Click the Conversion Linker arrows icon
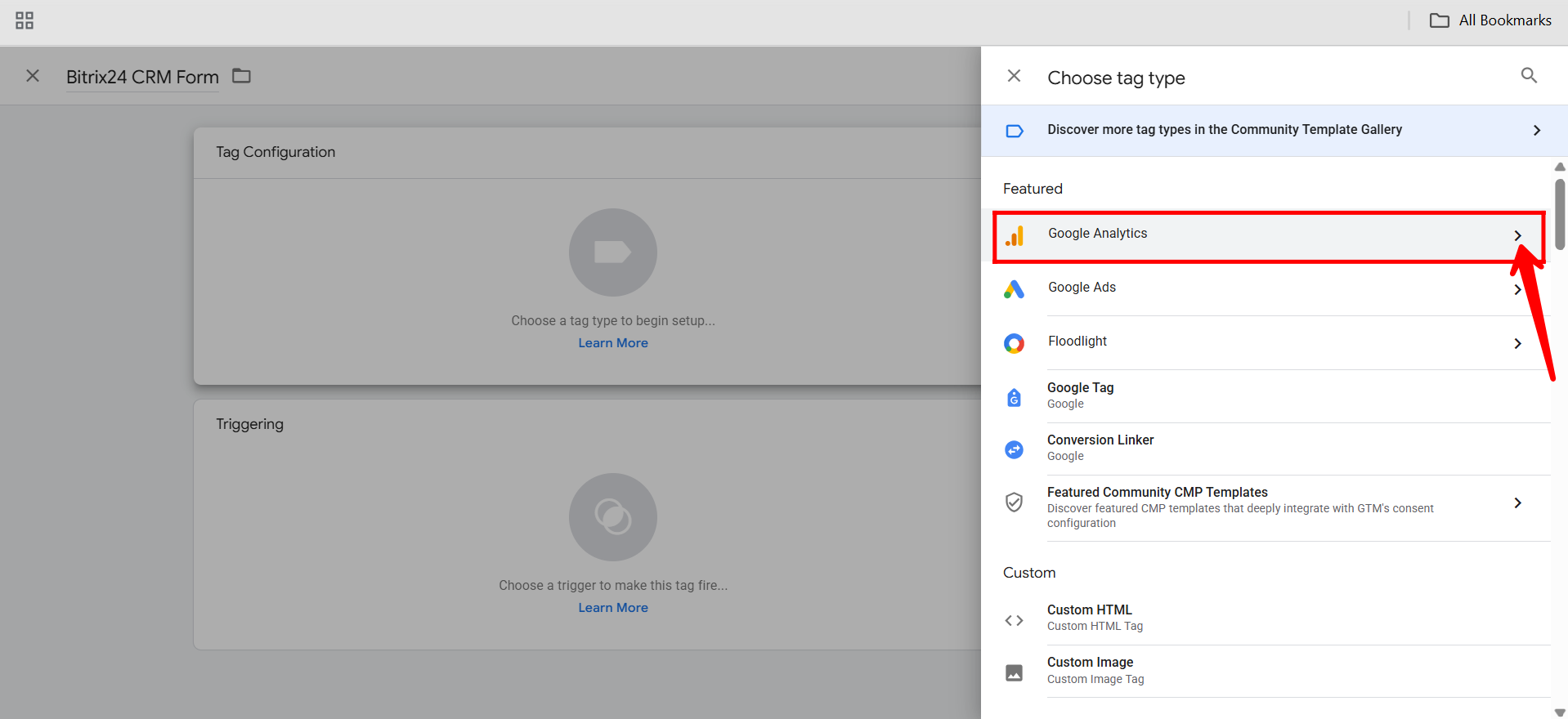Image resolution: width=1568 pixels, height=719 pixels. (1014, 449)
